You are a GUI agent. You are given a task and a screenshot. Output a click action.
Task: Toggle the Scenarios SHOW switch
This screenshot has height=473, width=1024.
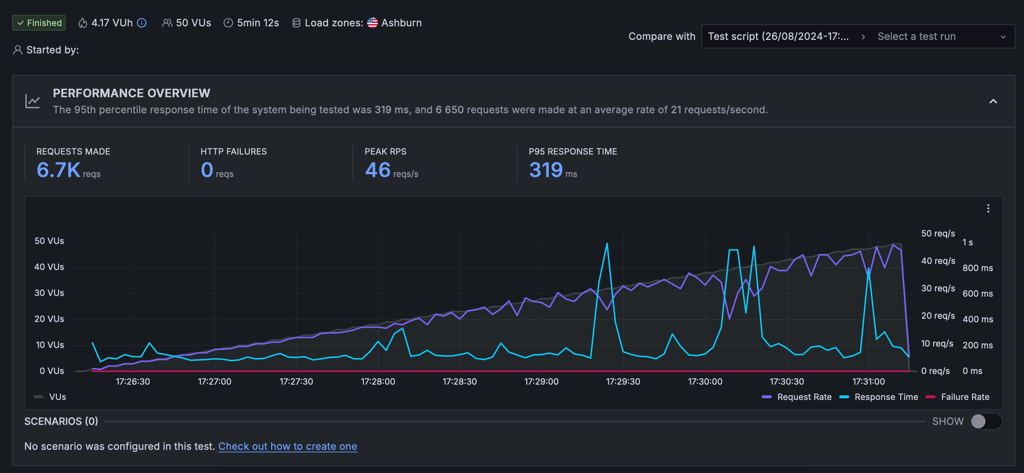[985, 421]
